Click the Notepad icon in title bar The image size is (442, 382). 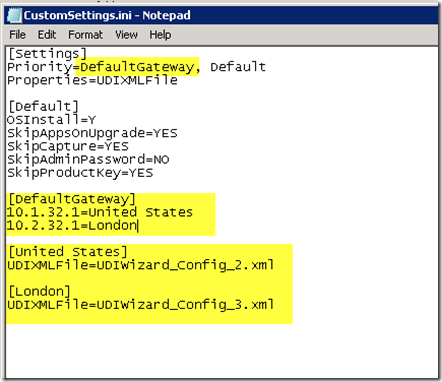click(x=14, y=15)
